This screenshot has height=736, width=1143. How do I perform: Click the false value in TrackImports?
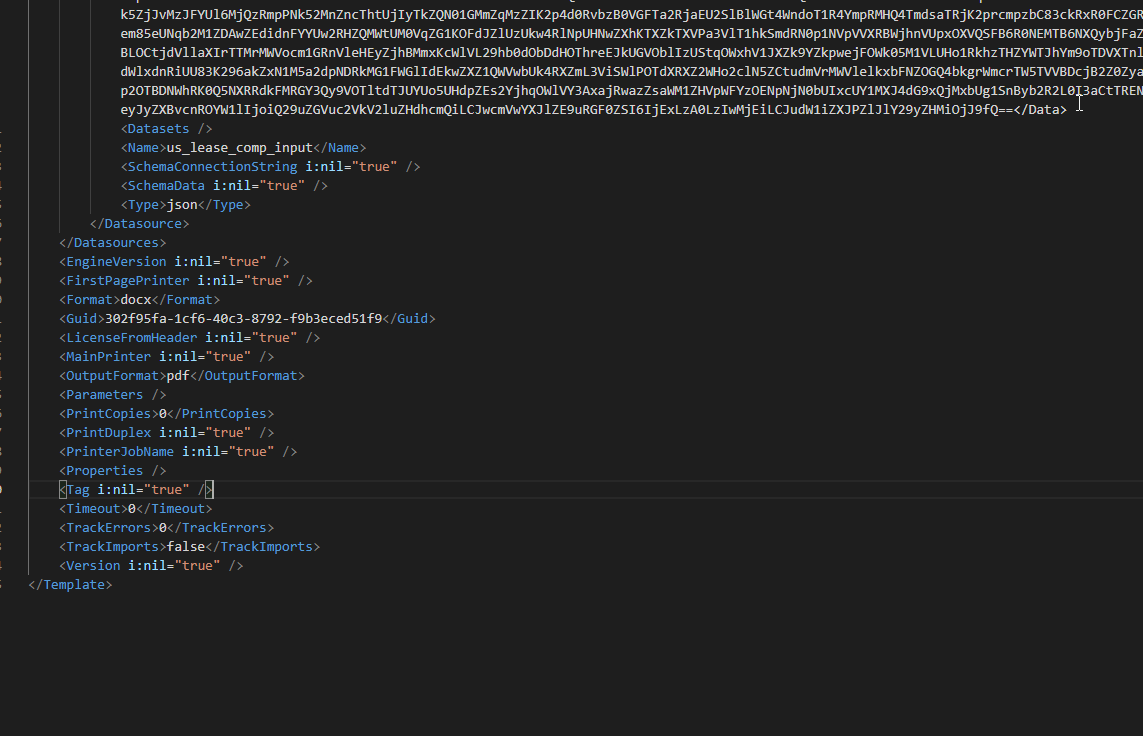[186, 545]
